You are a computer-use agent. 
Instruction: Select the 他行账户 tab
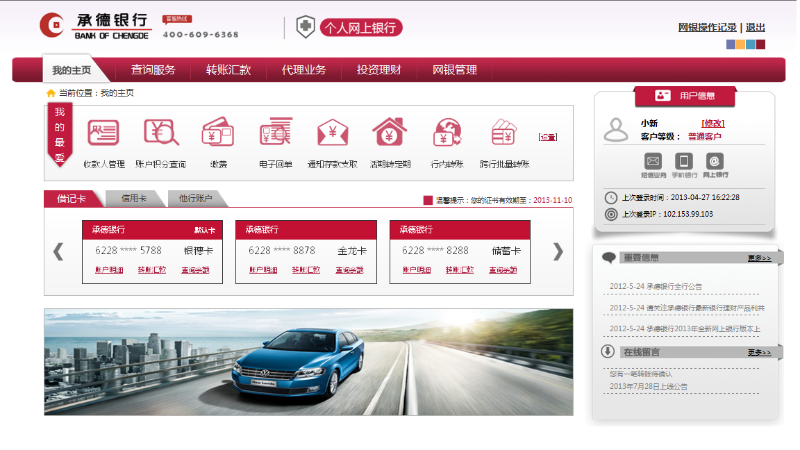tap(194, 198)
